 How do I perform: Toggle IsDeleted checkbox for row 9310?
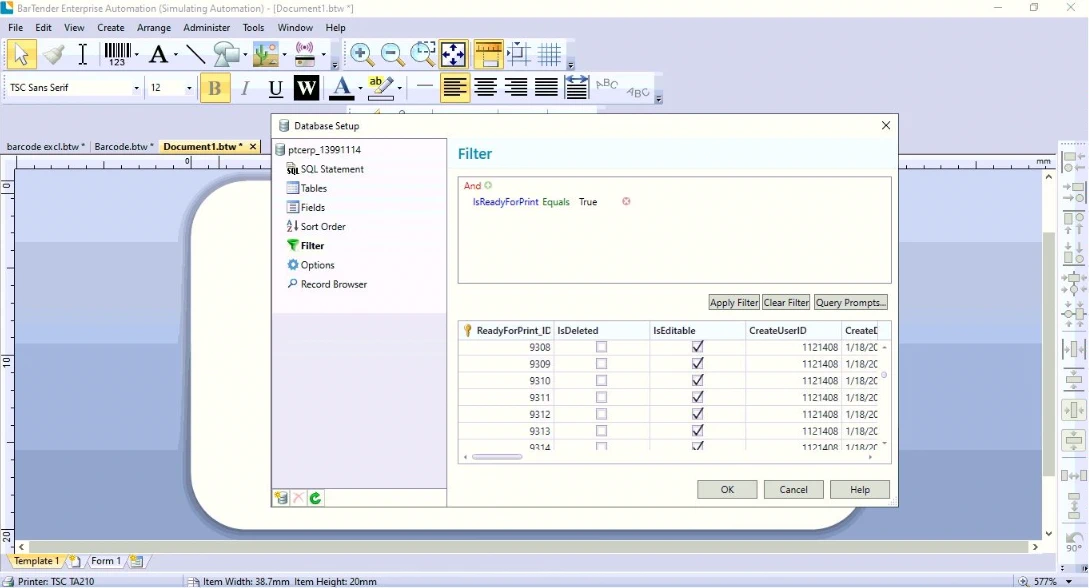click(601, 380)
